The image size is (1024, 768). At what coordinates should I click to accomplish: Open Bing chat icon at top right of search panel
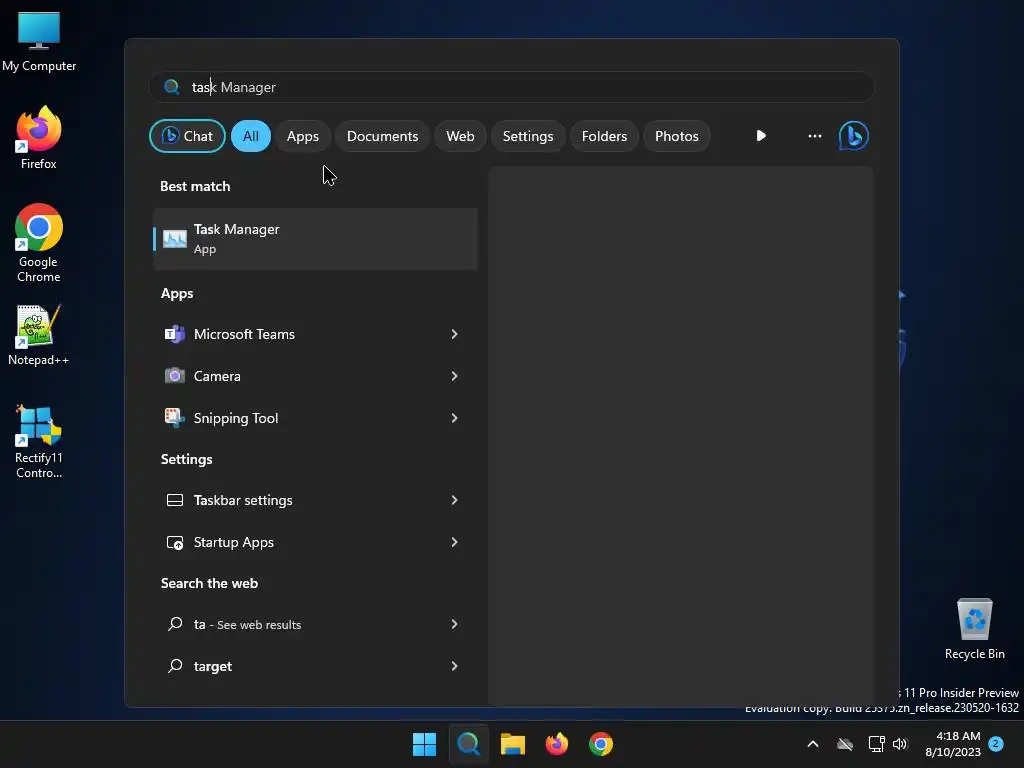(x=854, y=136)
